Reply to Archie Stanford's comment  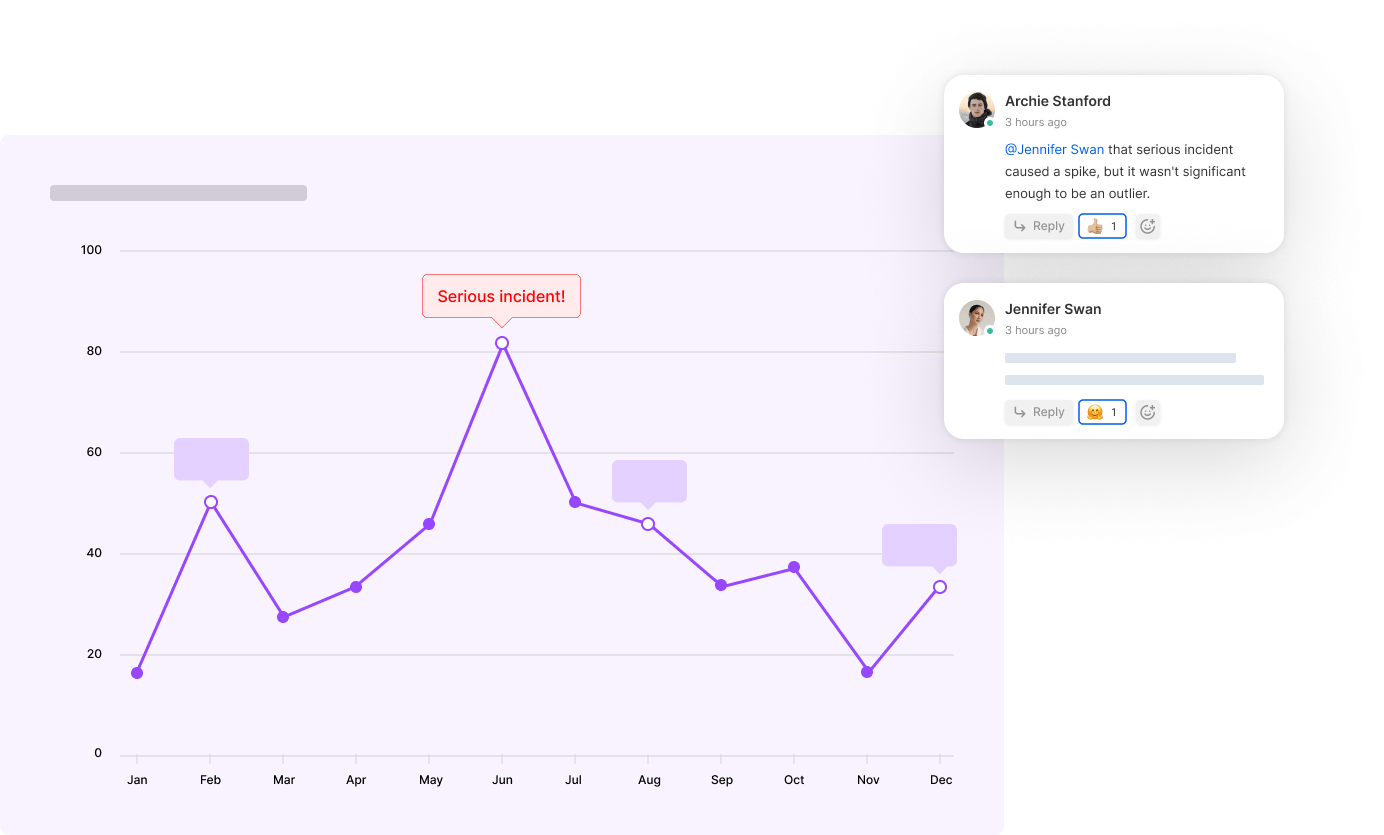point(1039,226)
